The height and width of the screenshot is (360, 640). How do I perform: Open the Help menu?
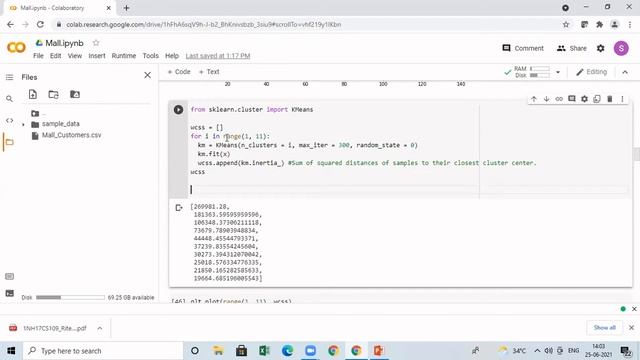pyautogui.click(x=172, y=56)
